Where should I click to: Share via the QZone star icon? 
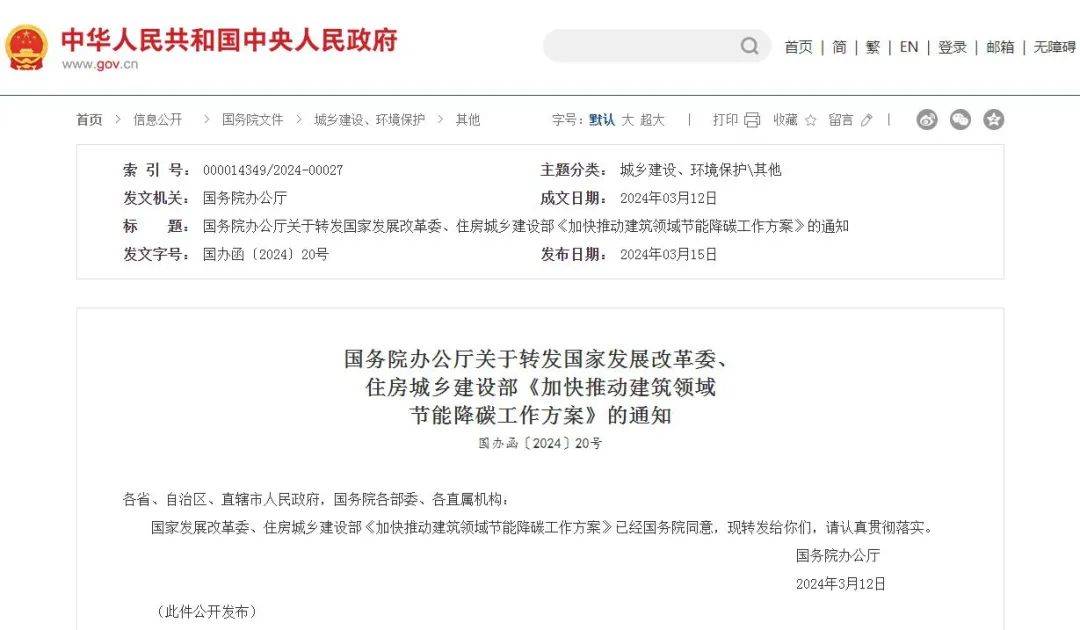click(993, 120)
